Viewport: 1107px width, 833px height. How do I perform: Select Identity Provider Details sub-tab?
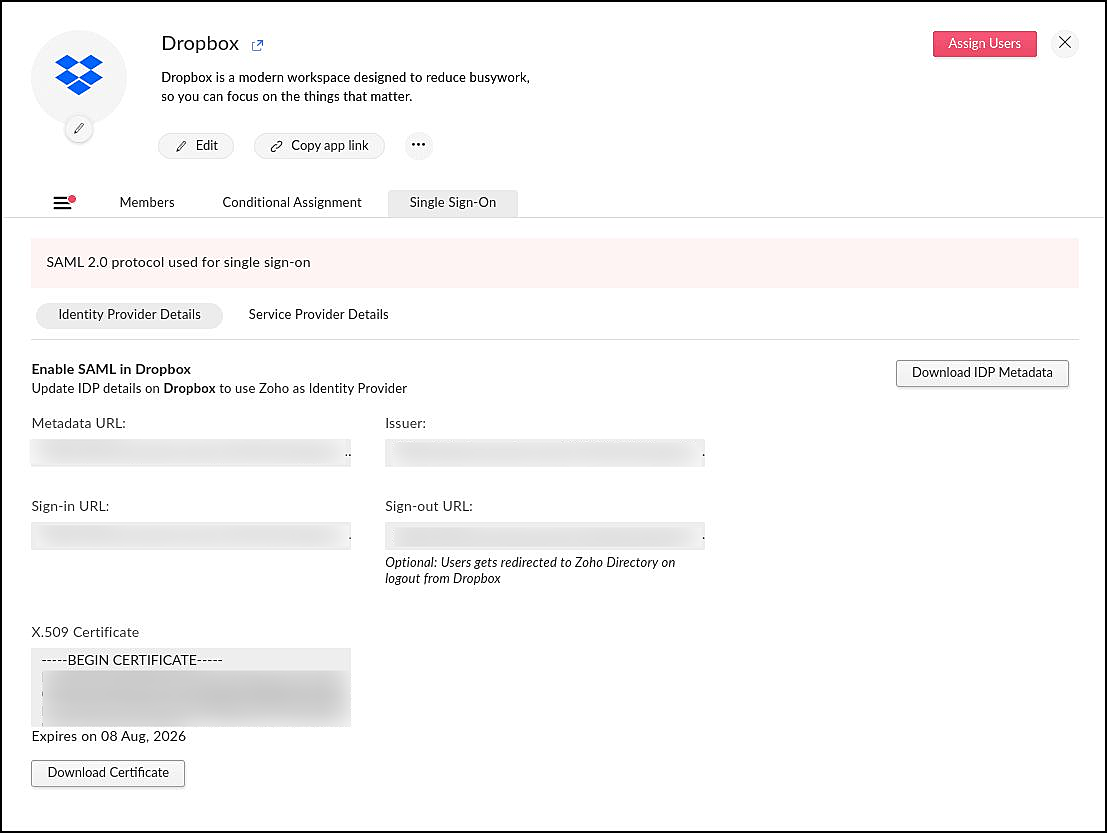[129, 315]
